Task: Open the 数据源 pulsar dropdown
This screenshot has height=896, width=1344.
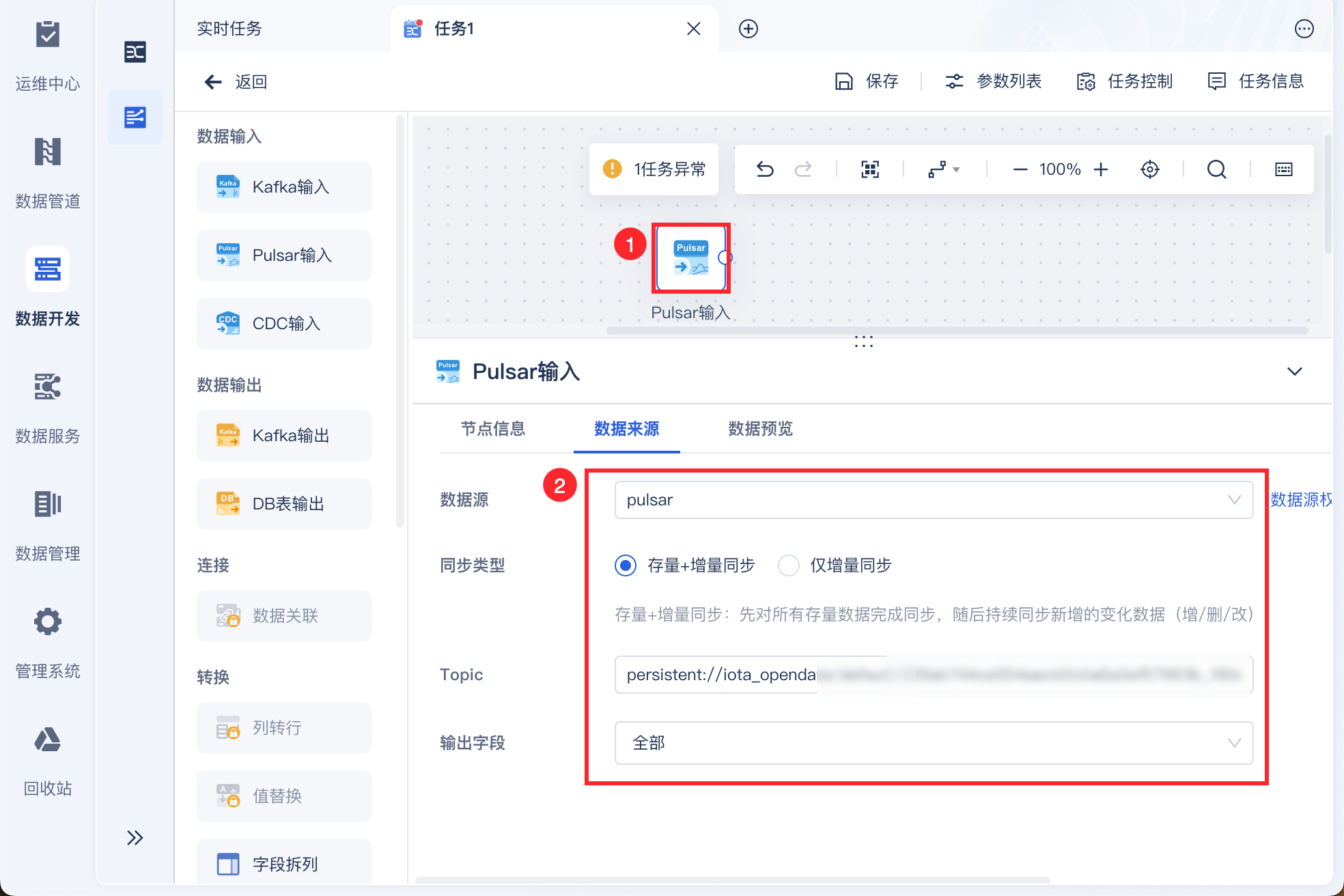Action: point(933,500)
